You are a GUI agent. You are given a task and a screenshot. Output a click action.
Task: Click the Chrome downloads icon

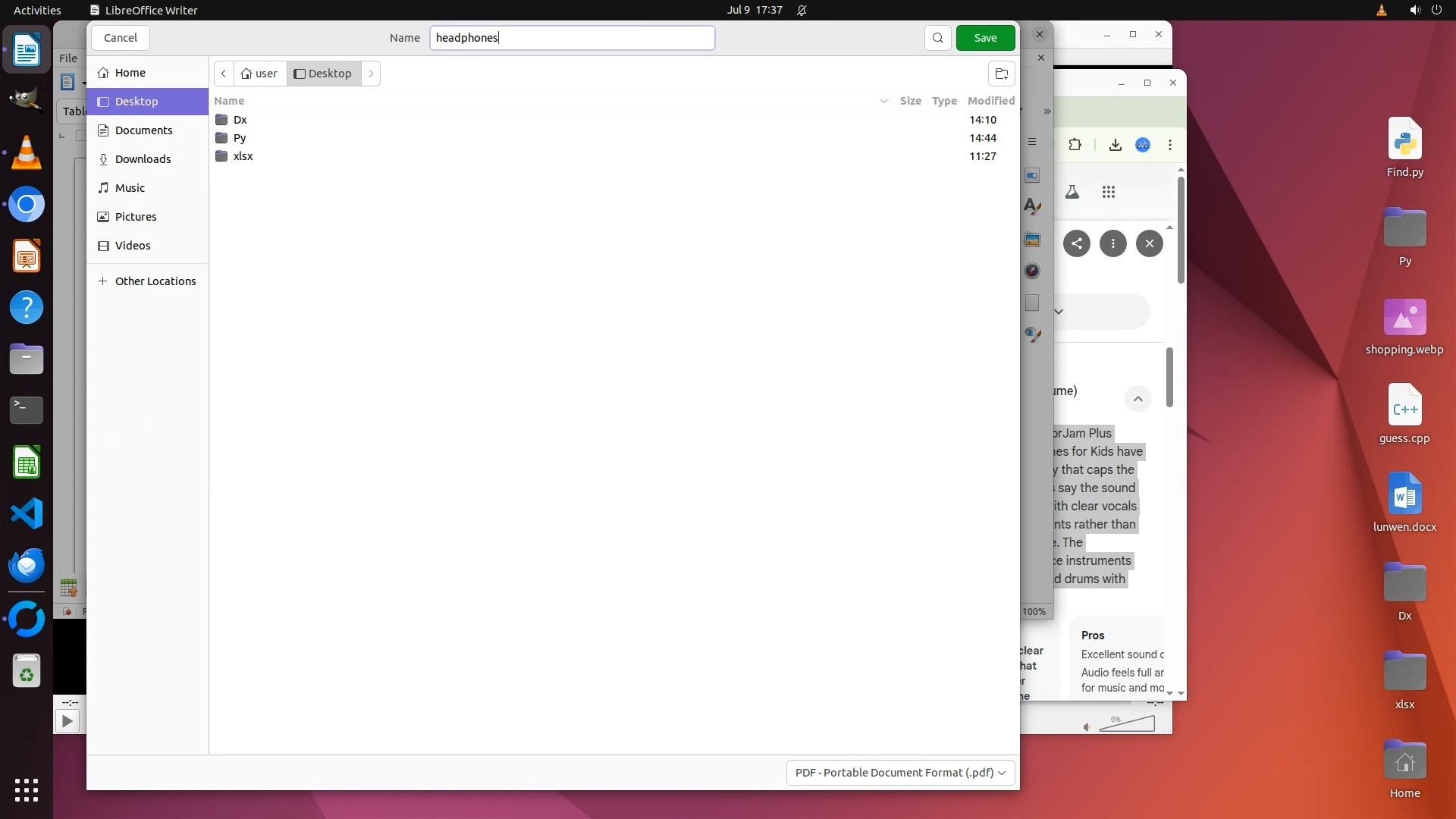click(1115, 145)
